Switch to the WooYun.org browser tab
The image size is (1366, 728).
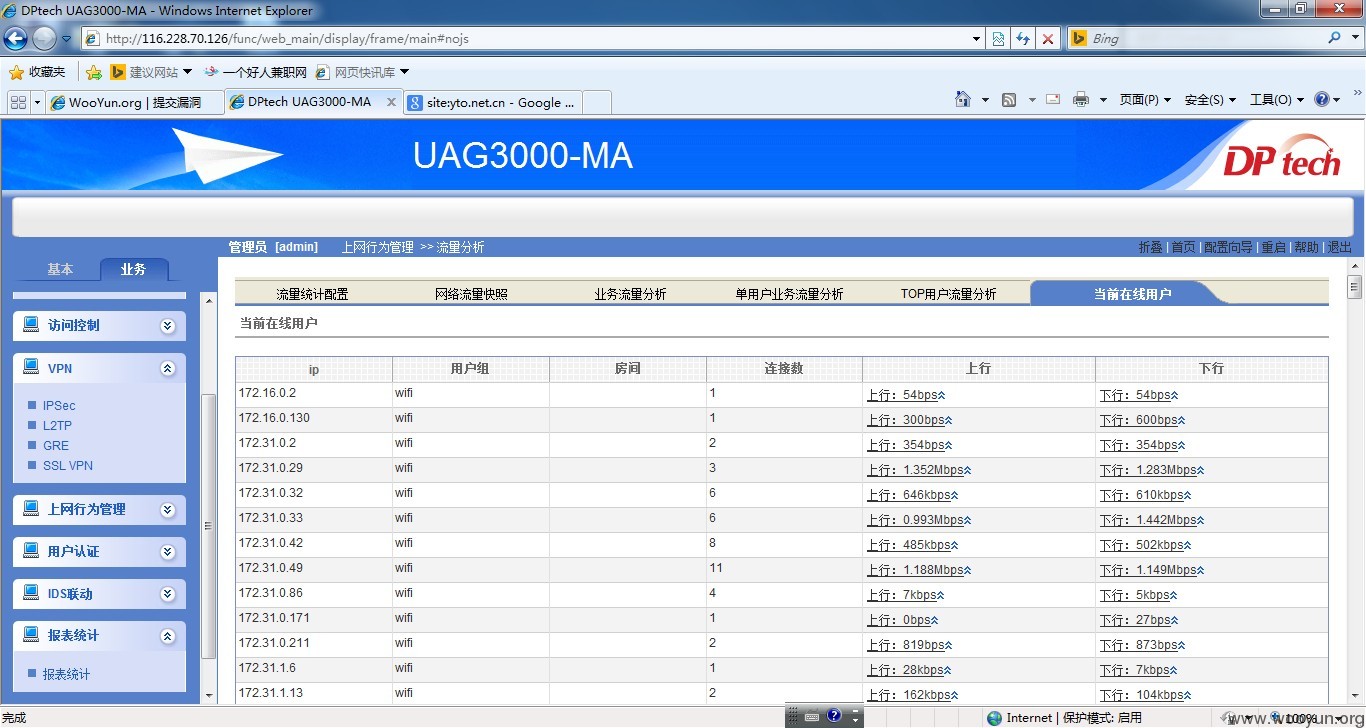click(x=134, y=102)
